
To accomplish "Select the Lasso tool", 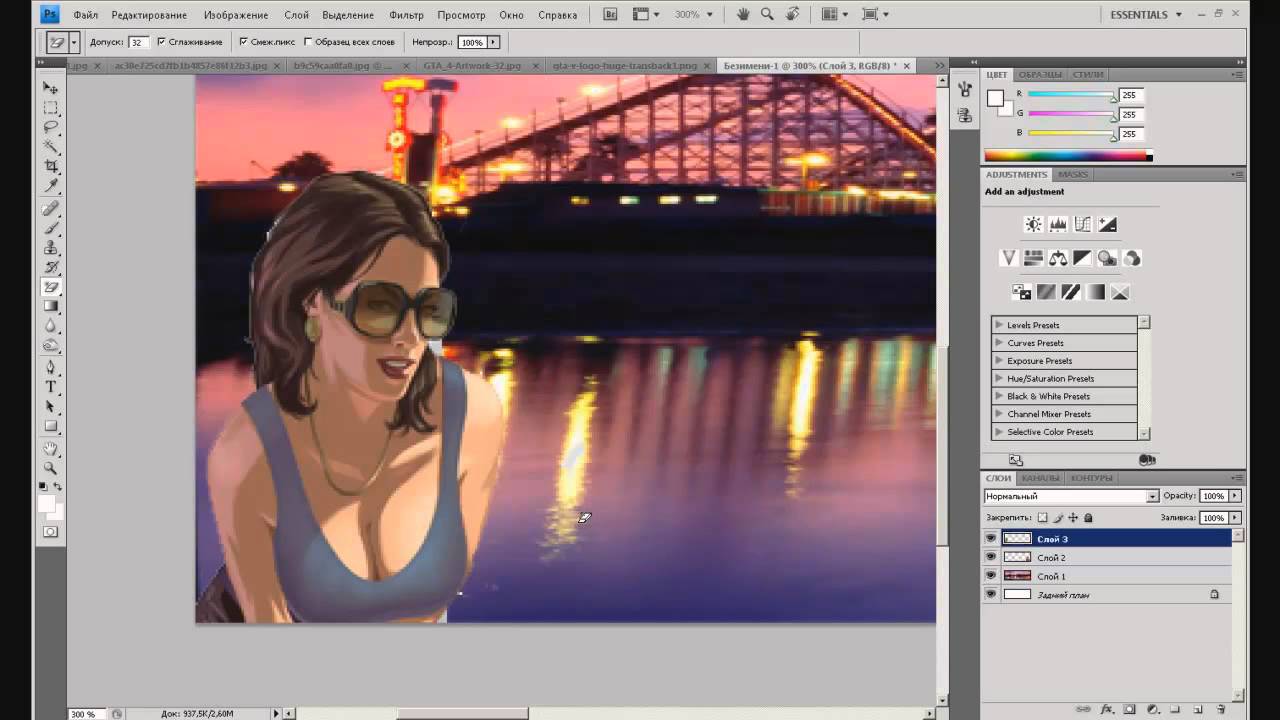I will point(51,127).
